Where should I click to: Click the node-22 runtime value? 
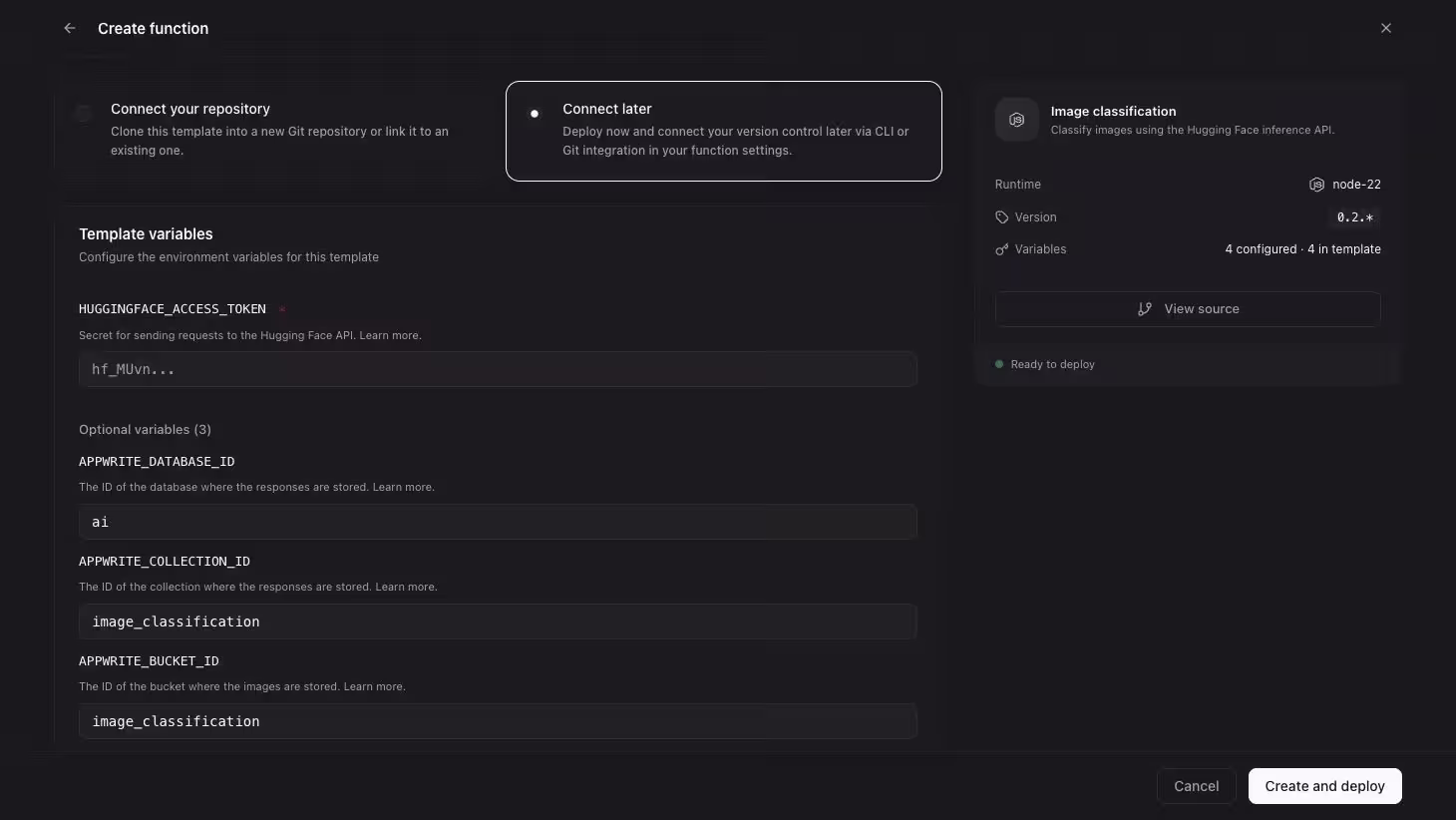[1356, 185]
